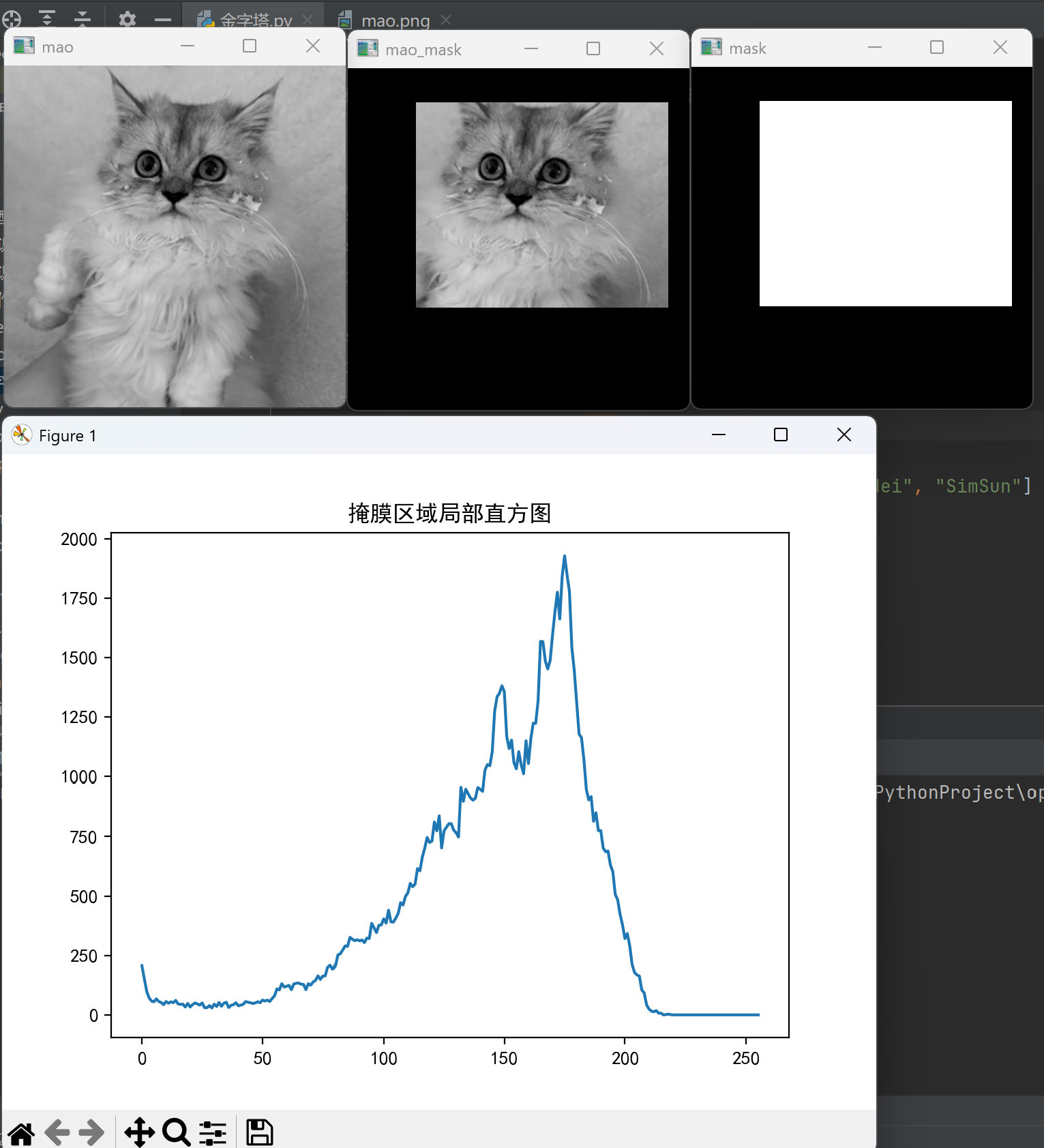
Task: Select opened file locator target icon
Action: [x=12, y=19]
